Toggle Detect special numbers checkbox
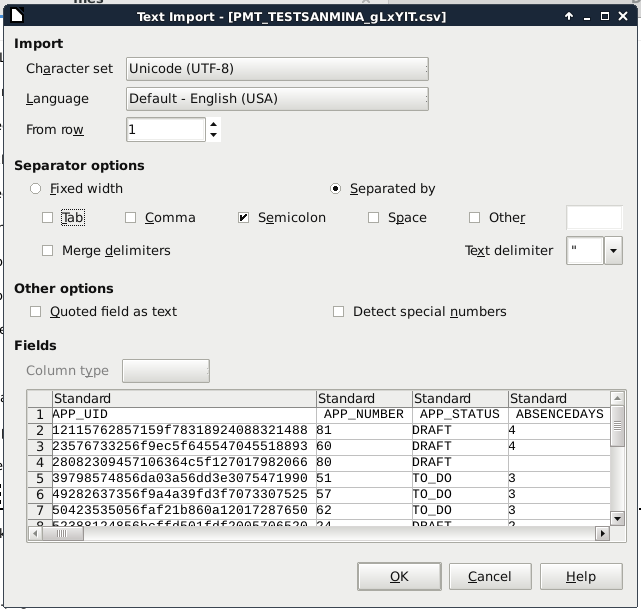This screenshot has width=641, height=611. (340, 312)
